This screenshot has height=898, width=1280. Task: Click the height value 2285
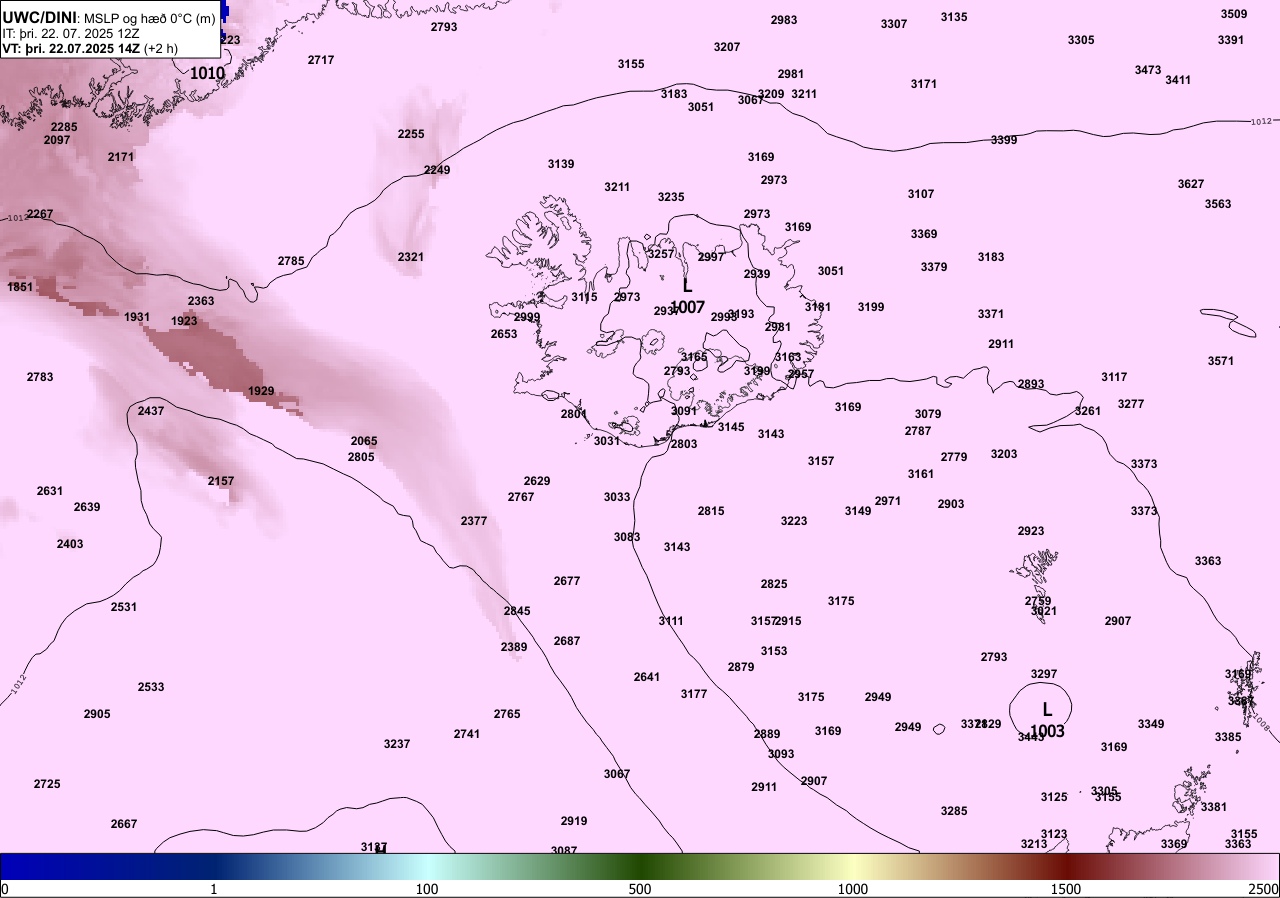64,127
